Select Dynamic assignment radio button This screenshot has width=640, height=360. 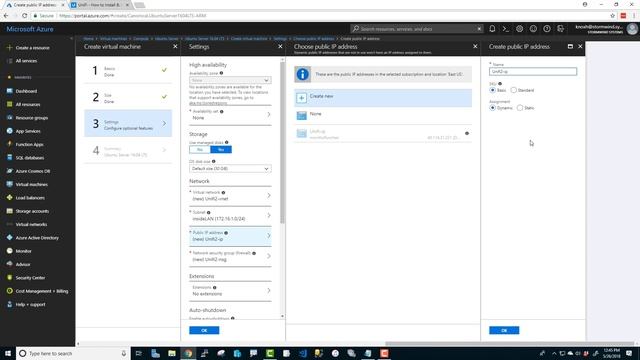493,108
